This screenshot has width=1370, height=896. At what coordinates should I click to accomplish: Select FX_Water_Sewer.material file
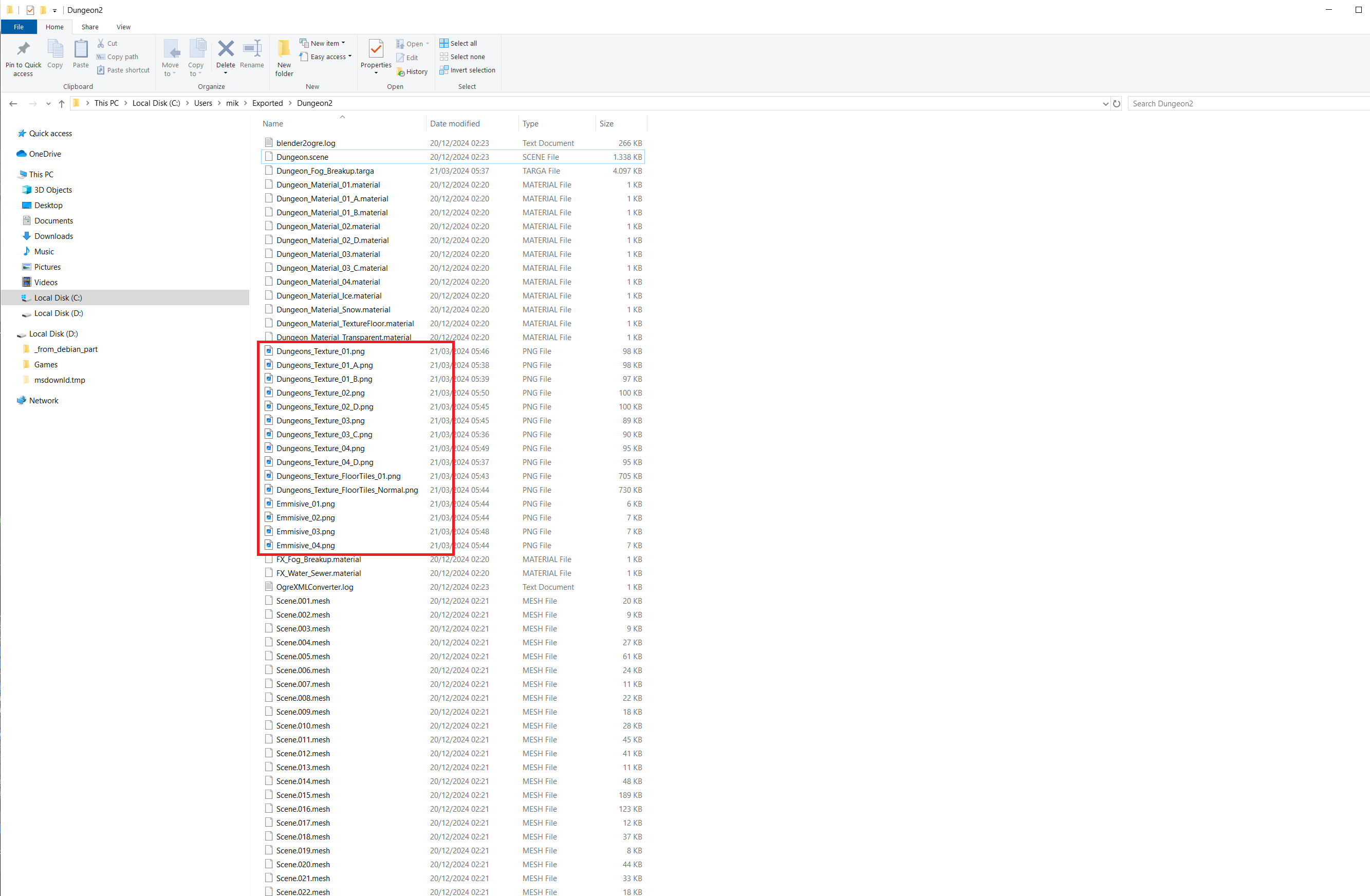(453, 573)
